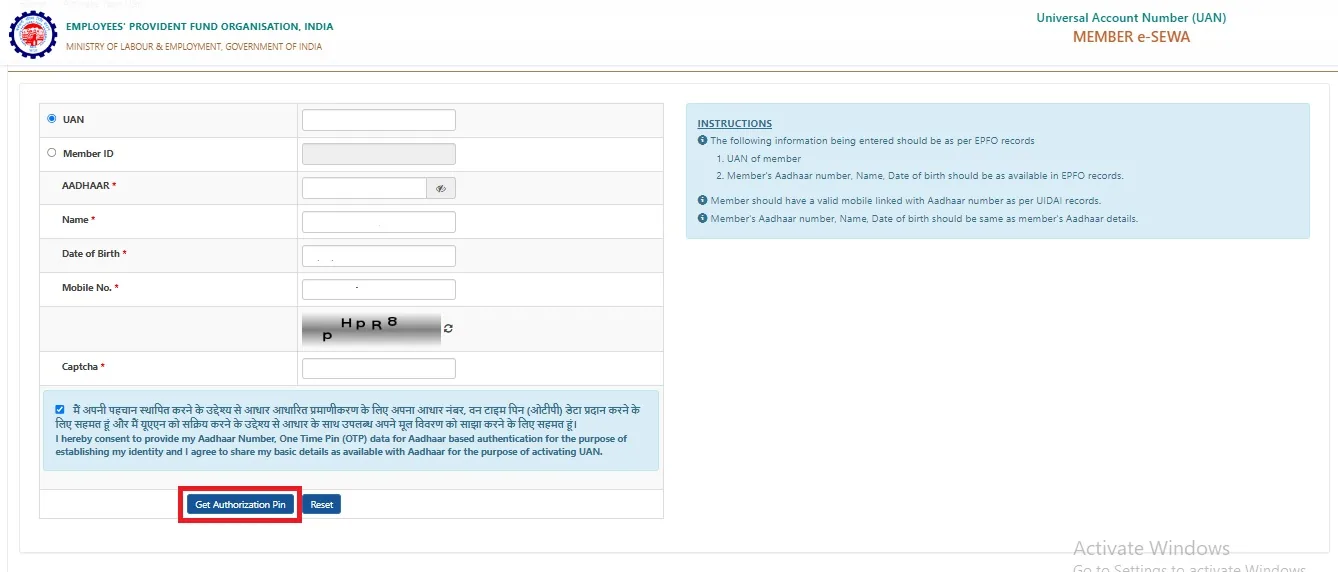Click the disabled Member ID field
The height and width of the screenshot is (572, 1338).
[x=379, y=154]
